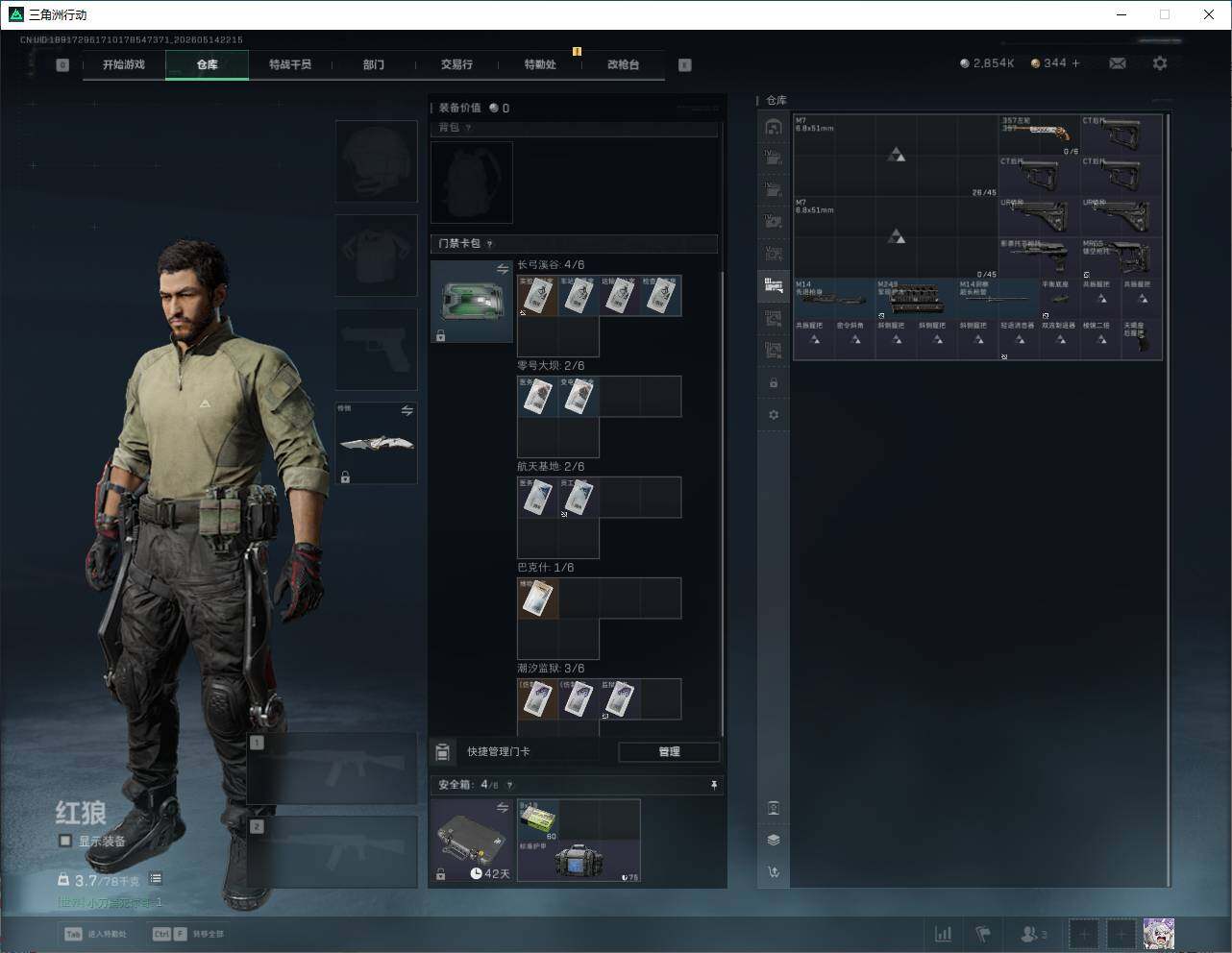Select the 双流制退器 item

(x=1059, y=339)
